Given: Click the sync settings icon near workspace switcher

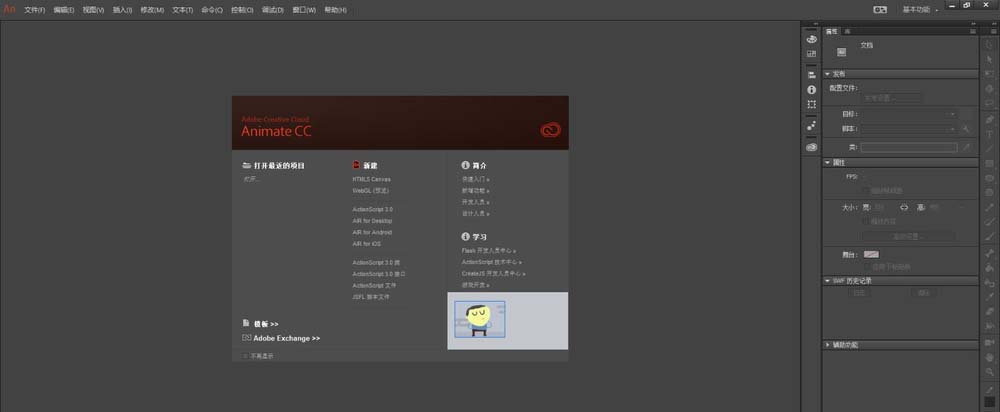Looking at the screenshot, I should [880, 10].
